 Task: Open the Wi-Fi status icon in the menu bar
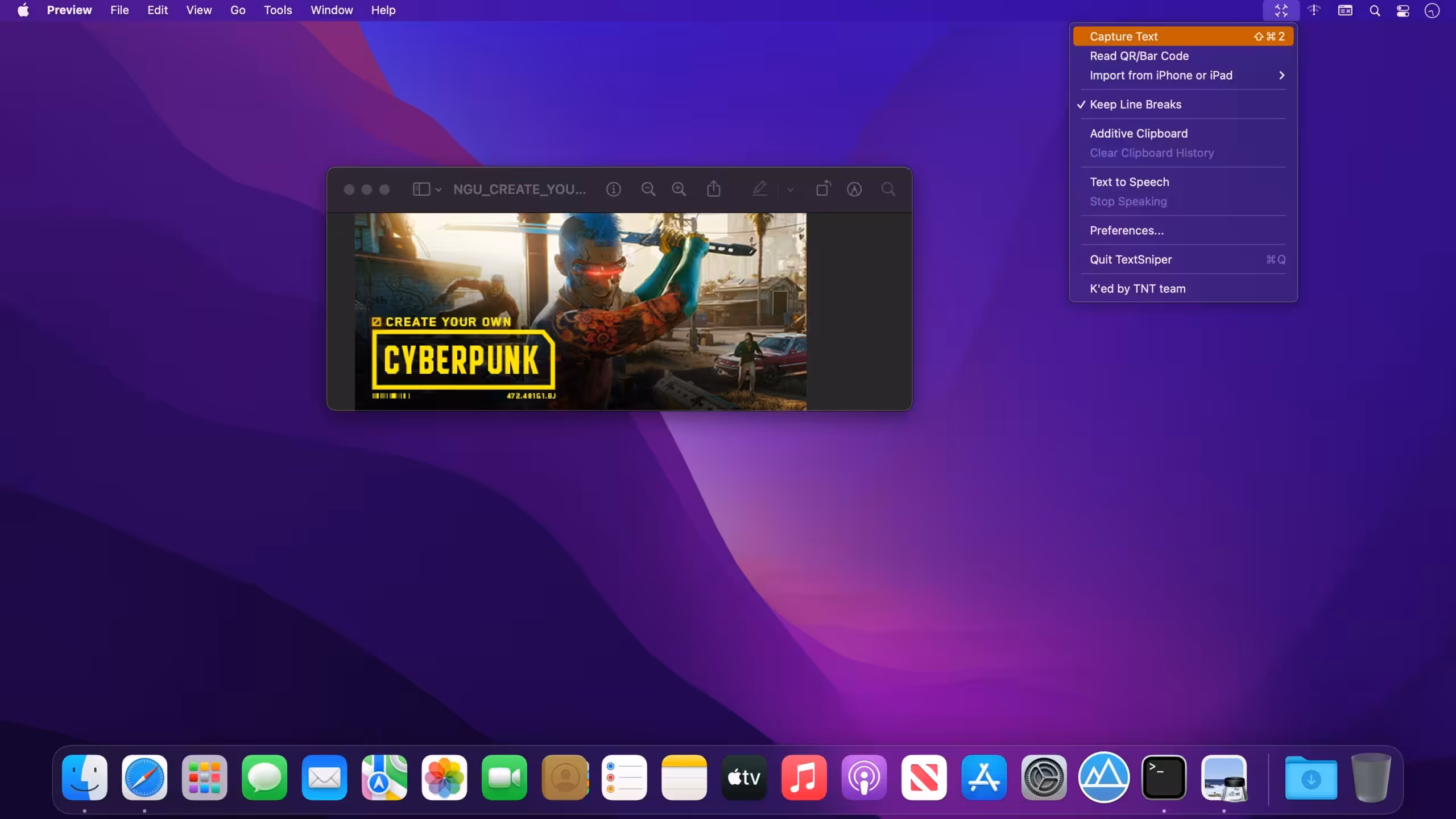click(1314, 10)
